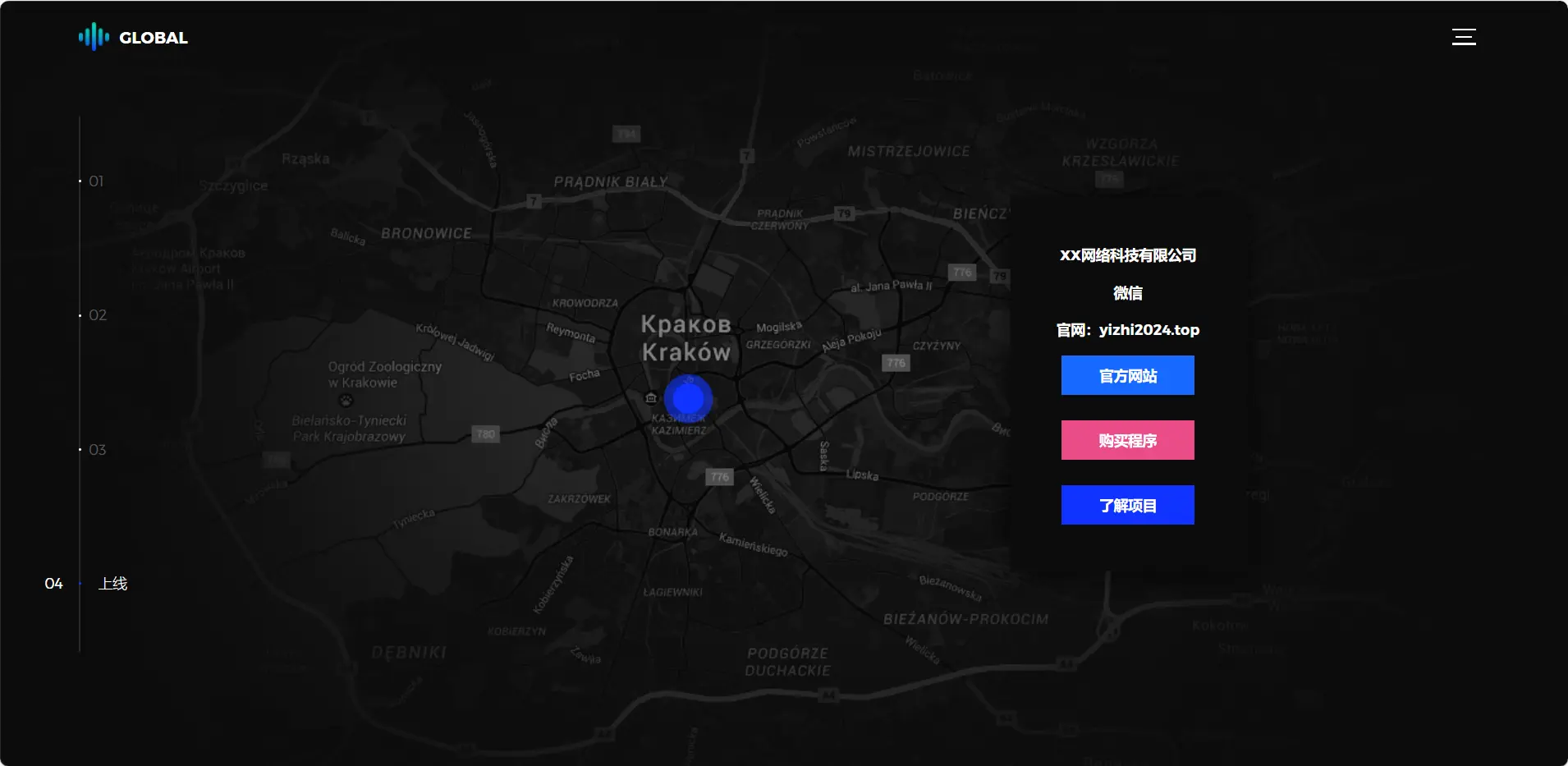
Task: Click the museum icon above Kazimierz label
Action: (651, 398)
